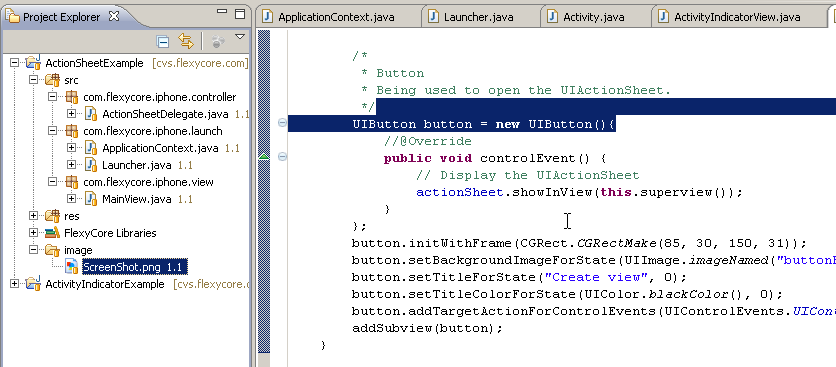Click ActivityIndicatorExample project icon
This screenshot has height=367, width=836.
(33, 284)
